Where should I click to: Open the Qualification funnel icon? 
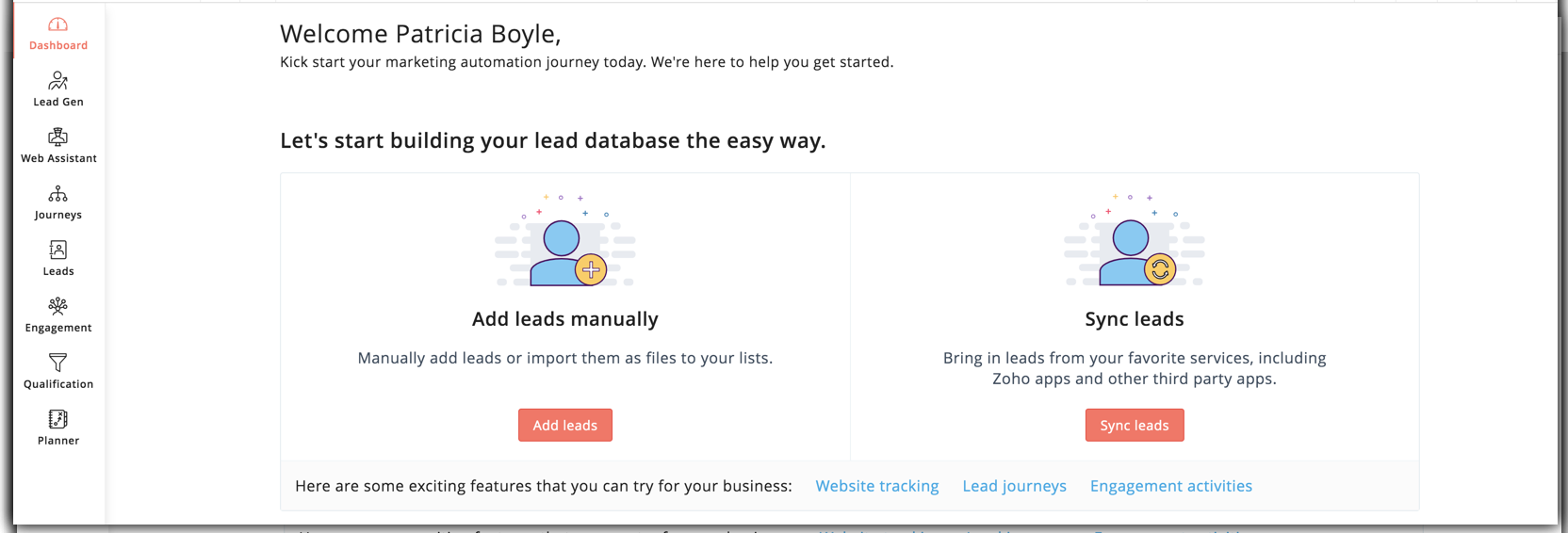57,363
